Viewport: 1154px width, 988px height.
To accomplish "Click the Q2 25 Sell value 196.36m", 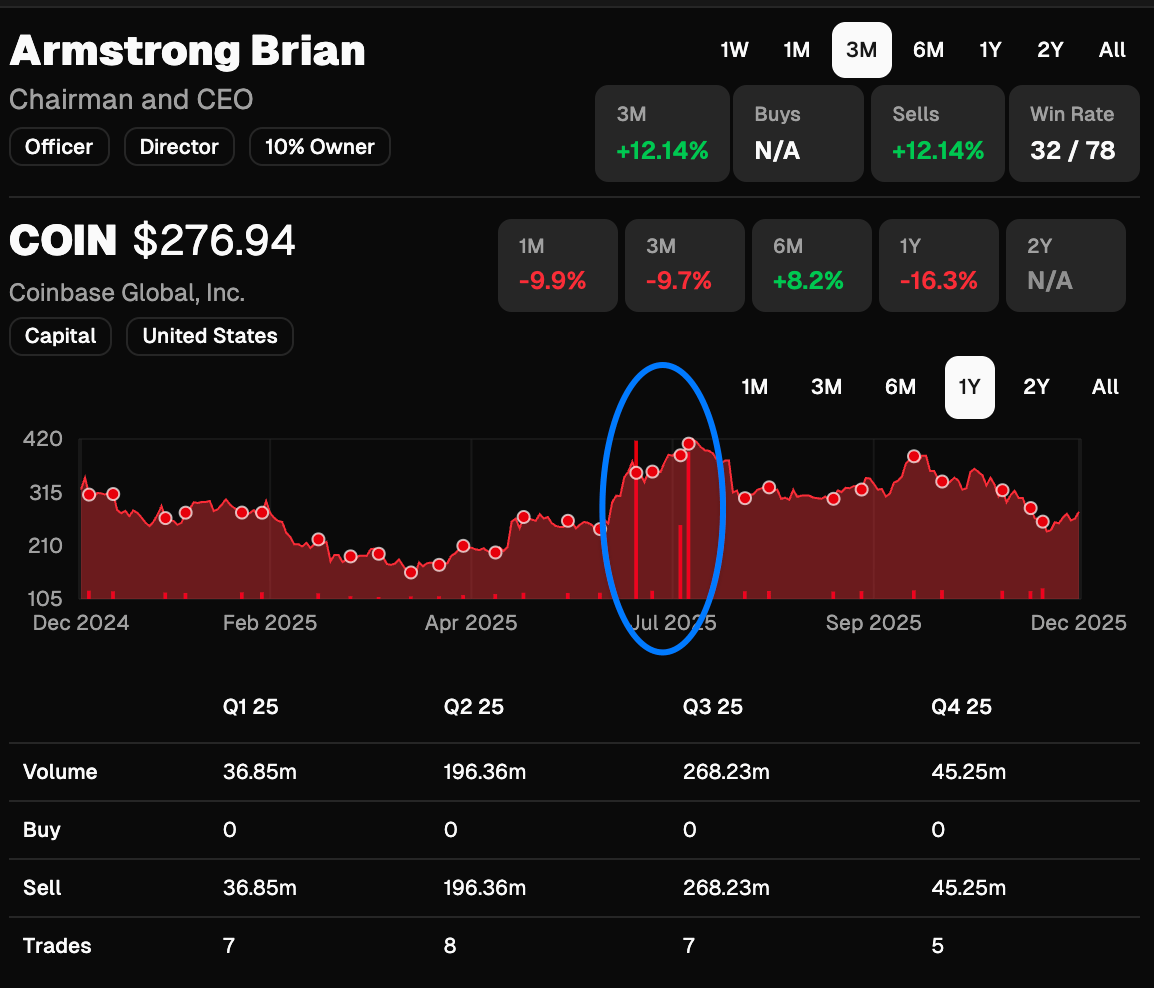I will pos(484,888).
